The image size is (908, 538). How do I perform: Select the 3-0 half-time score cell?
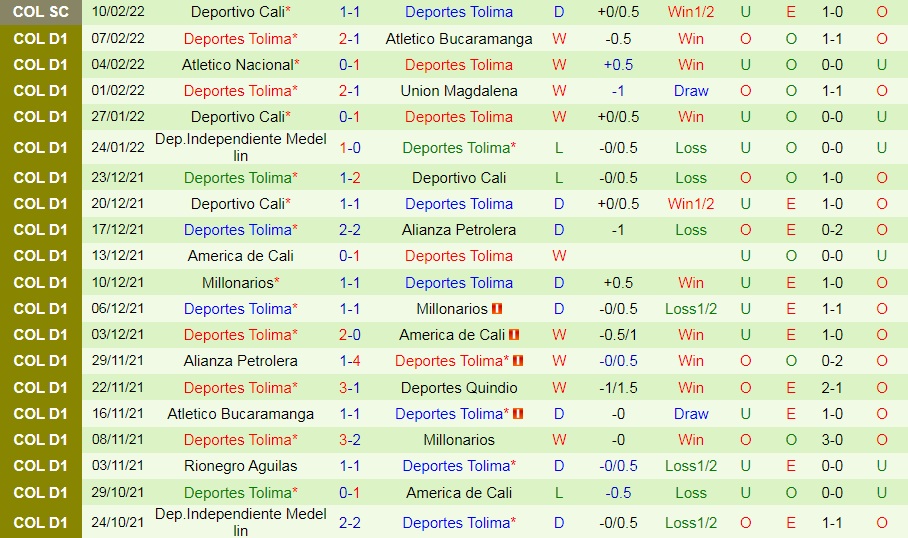click(x=832, y=439)
